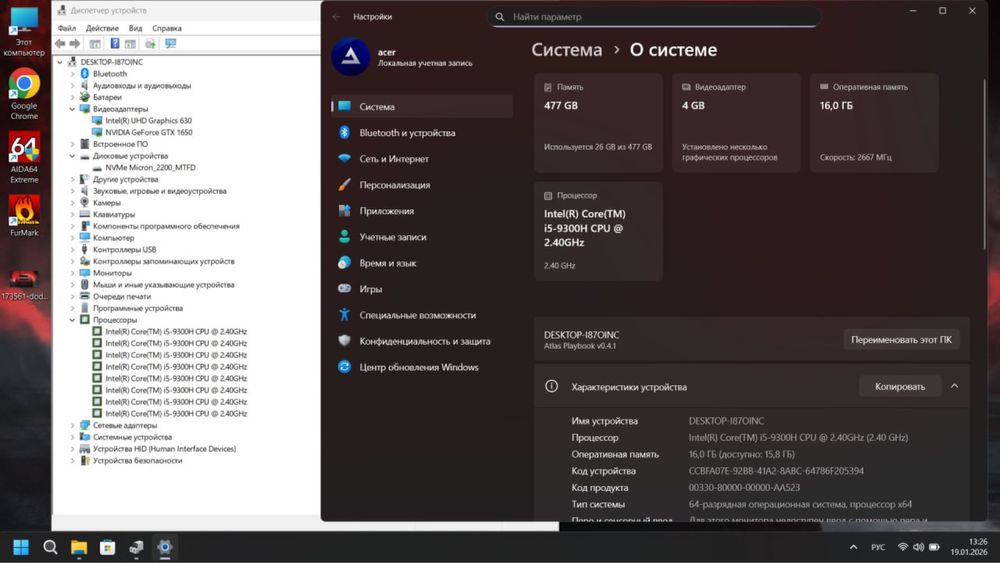Collapse 'Процессоры' node
The image size is (1000, 563).
click(x=72, y=319)
